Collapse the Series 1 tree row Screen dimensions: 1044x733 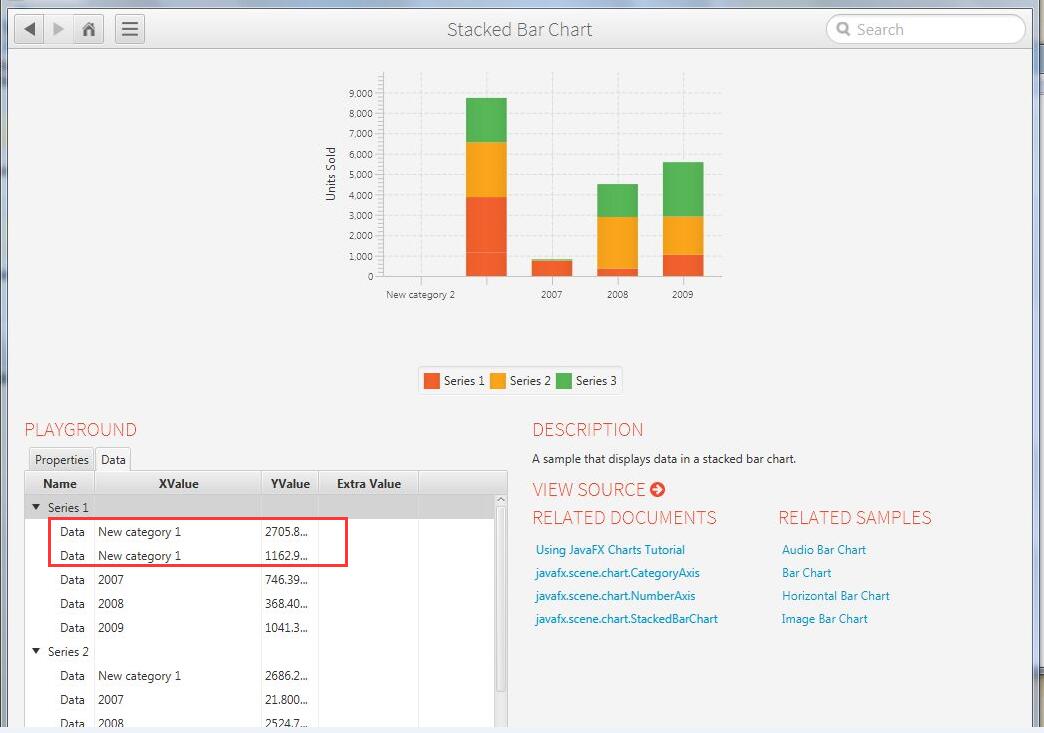pos(37,508)
